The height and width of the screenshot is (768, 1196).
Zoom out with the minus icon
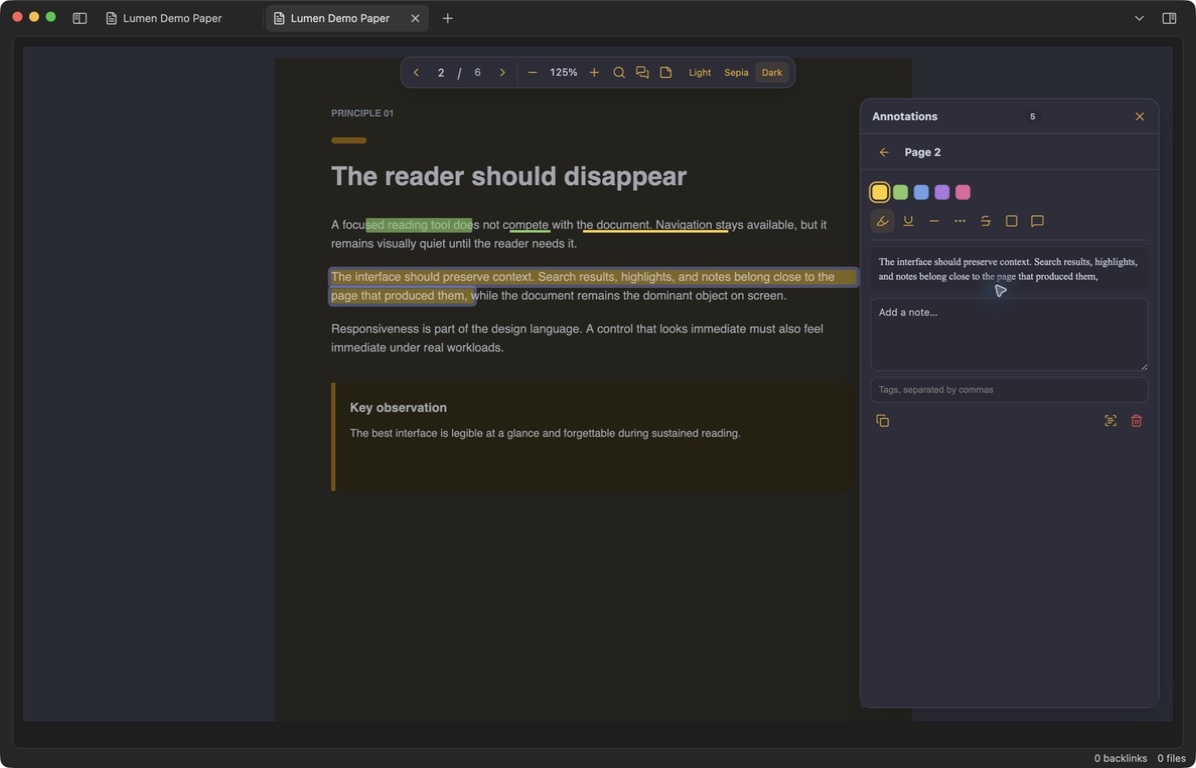click(532, 72)
